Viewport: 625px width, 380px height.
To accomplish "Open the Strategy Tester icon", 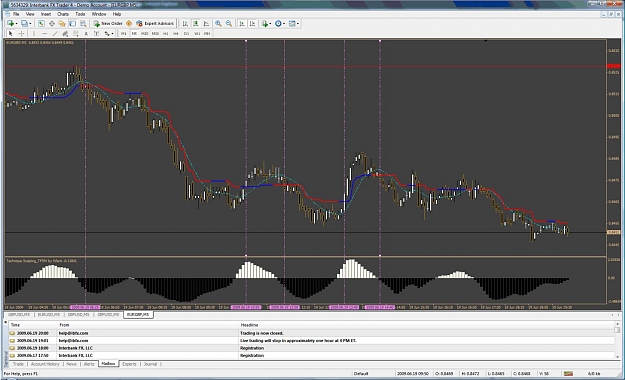I will point(83,24).
